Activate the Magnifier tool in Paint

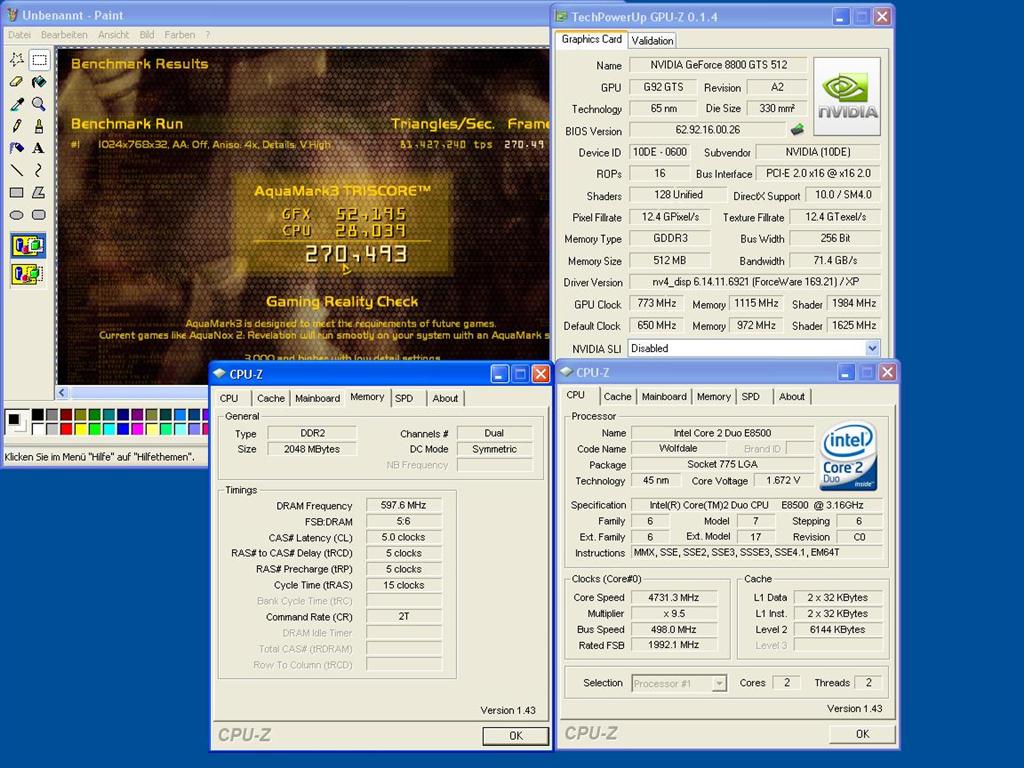[x=39, y=104]
